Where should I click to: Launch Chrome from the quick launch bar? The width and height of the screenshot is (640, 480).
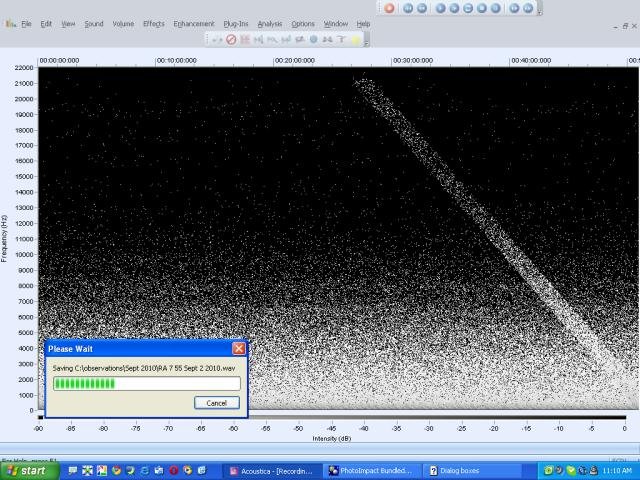[116, 471]
